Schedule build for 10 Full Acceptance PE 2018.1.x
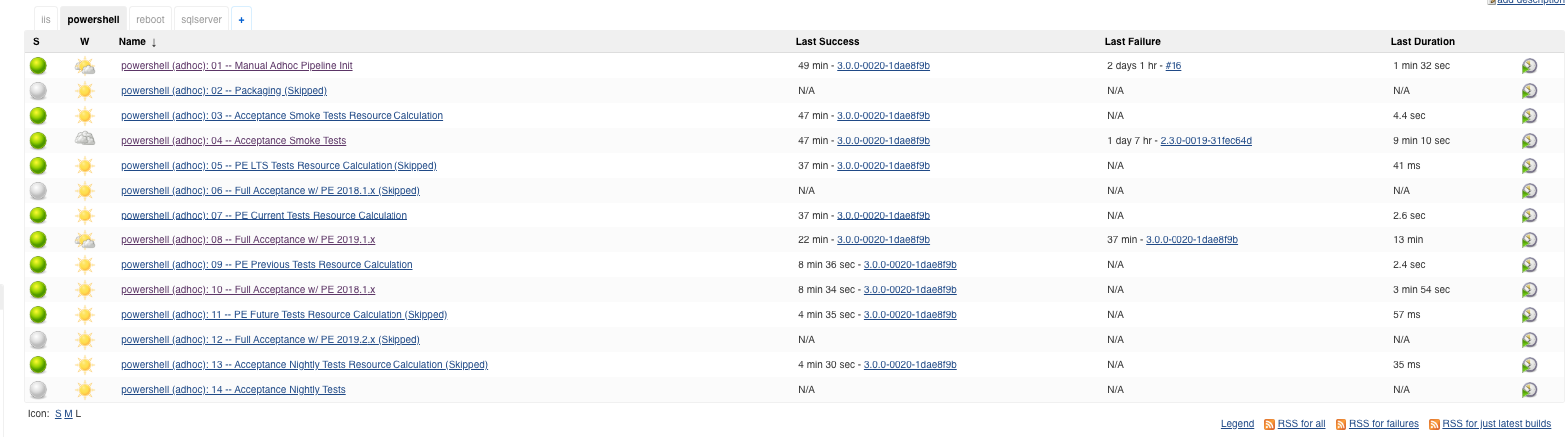This screenshot has height=437, width=1568. click(x=1529, y=290)
